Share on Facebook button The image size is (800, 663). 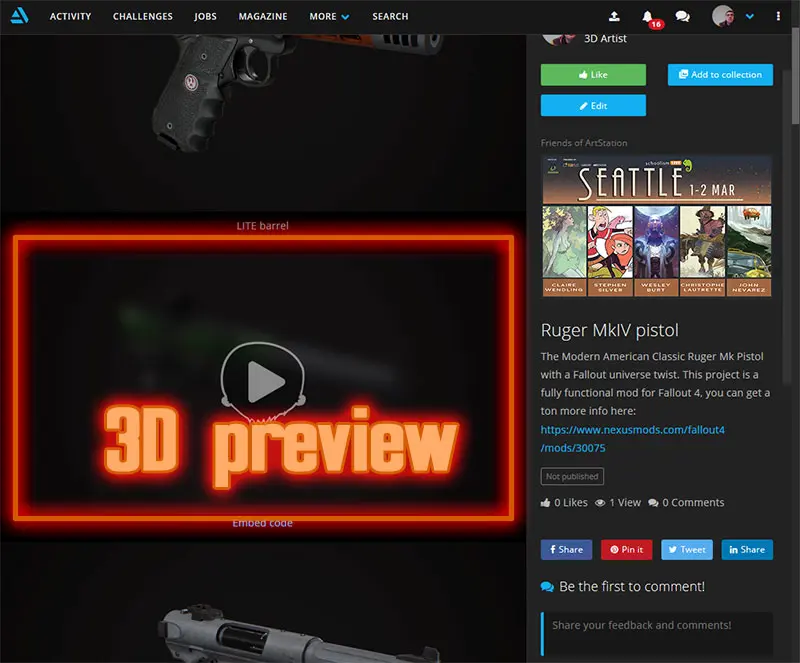coord(566,550)
